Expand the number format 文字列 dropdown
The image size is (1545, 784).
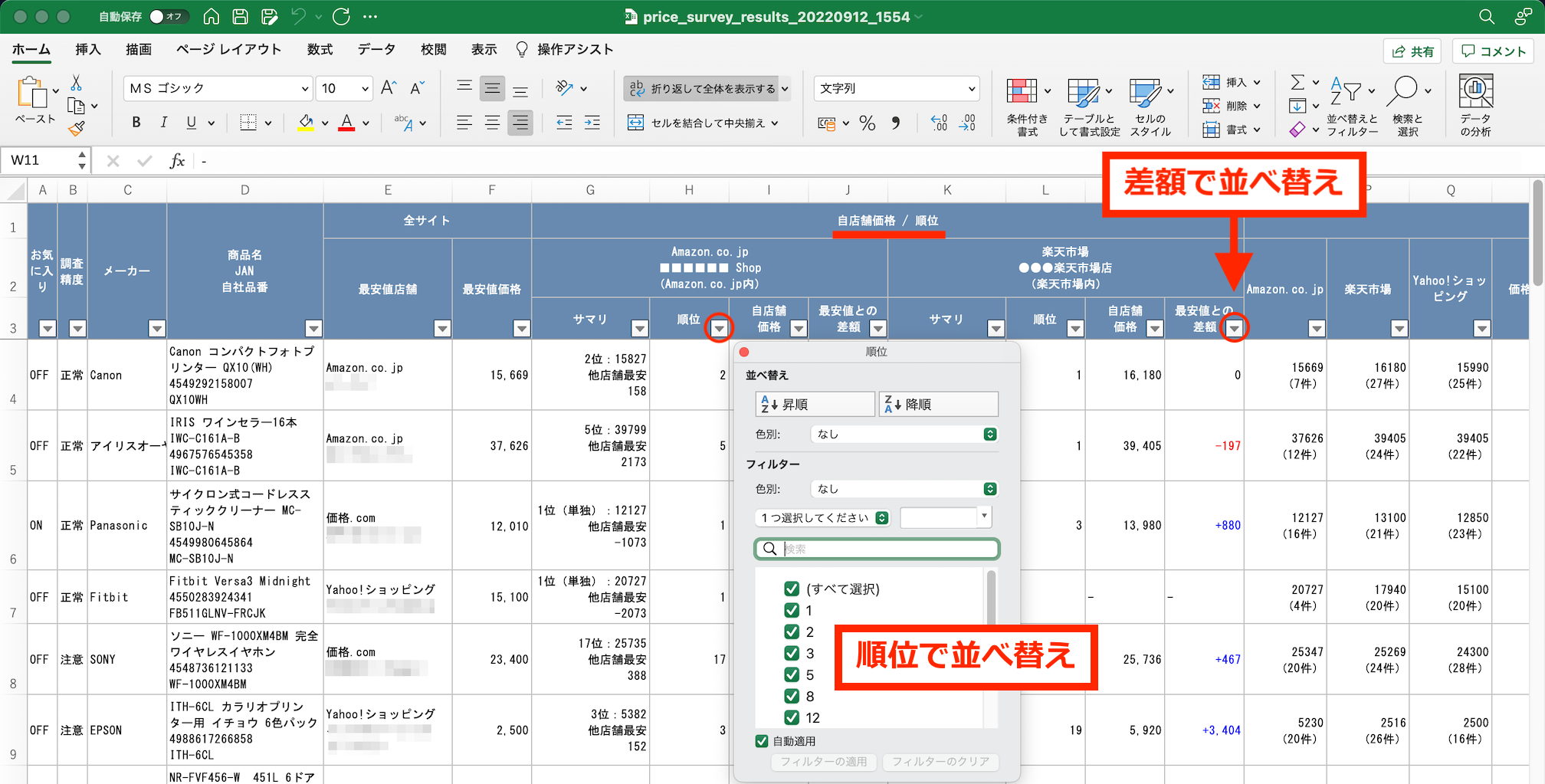click(896, 89)
